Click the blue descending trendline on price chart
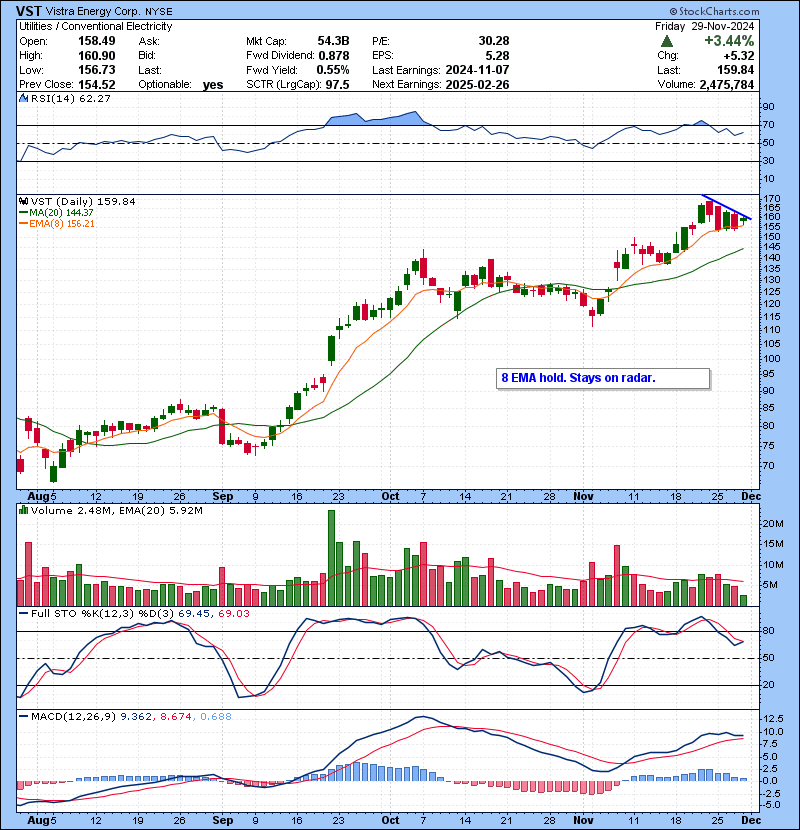The height and width of the screenshot is (830, 800). [726, 207]
